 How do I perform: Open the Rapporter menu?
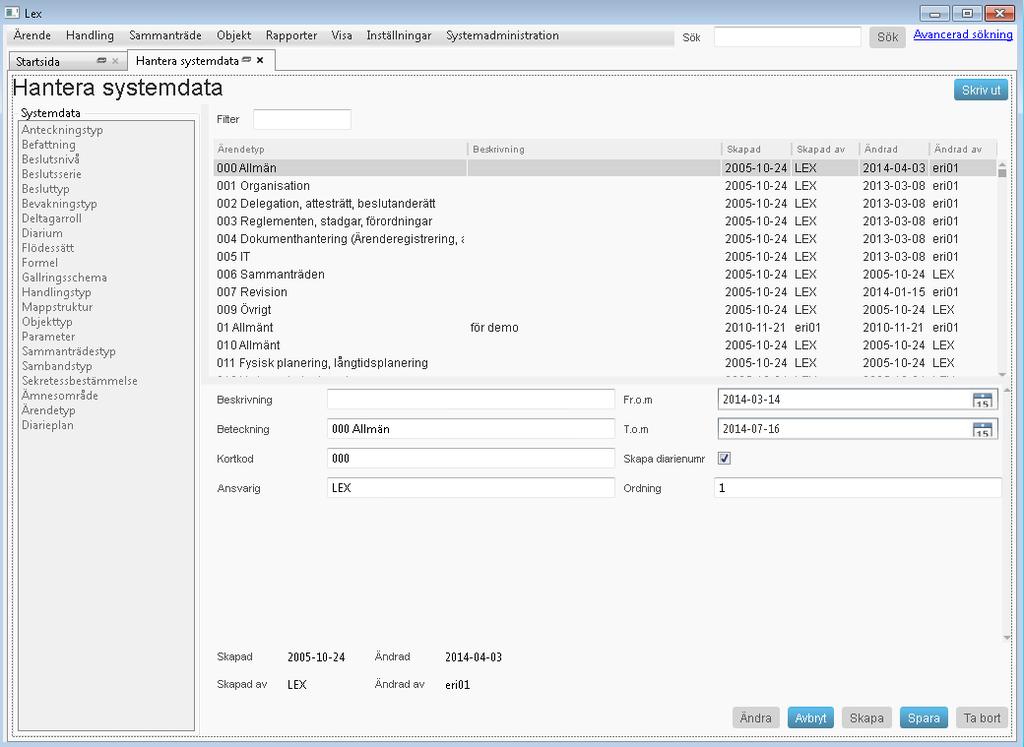(x=291, y=35)
